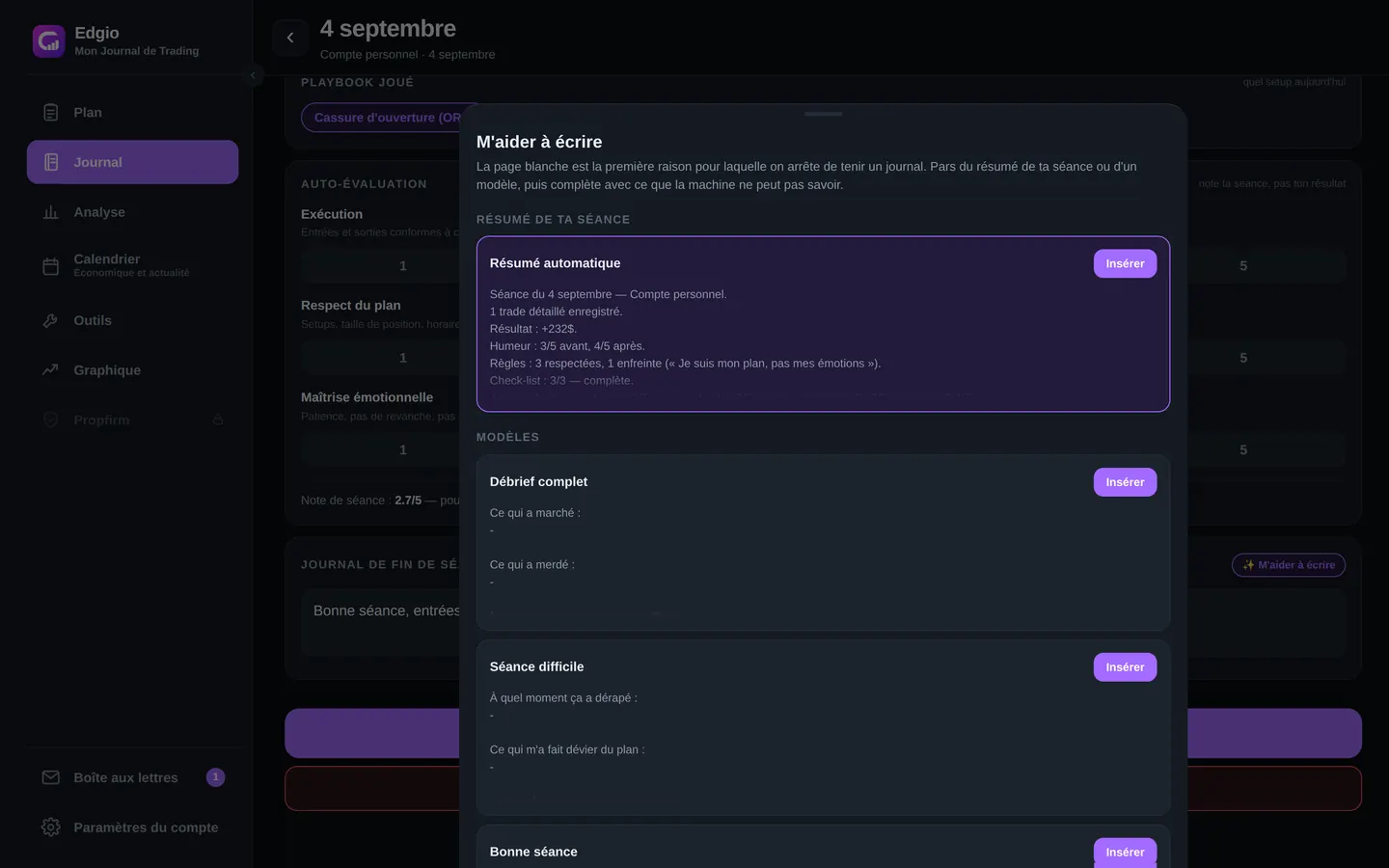The image size is (1389, 868).
Task: Open Graphique via its trend line icon
Action: point(51,370)
